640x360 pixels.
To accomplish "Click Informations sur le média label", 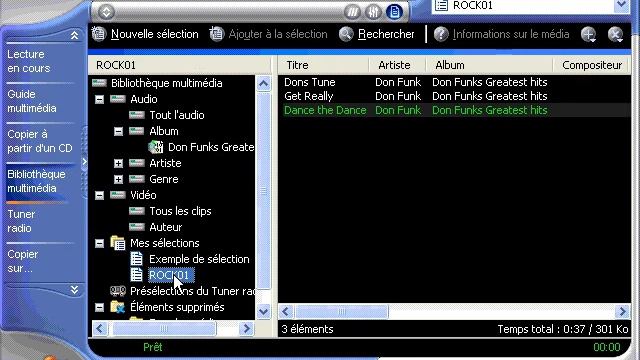I will click(x=511, y=34).
